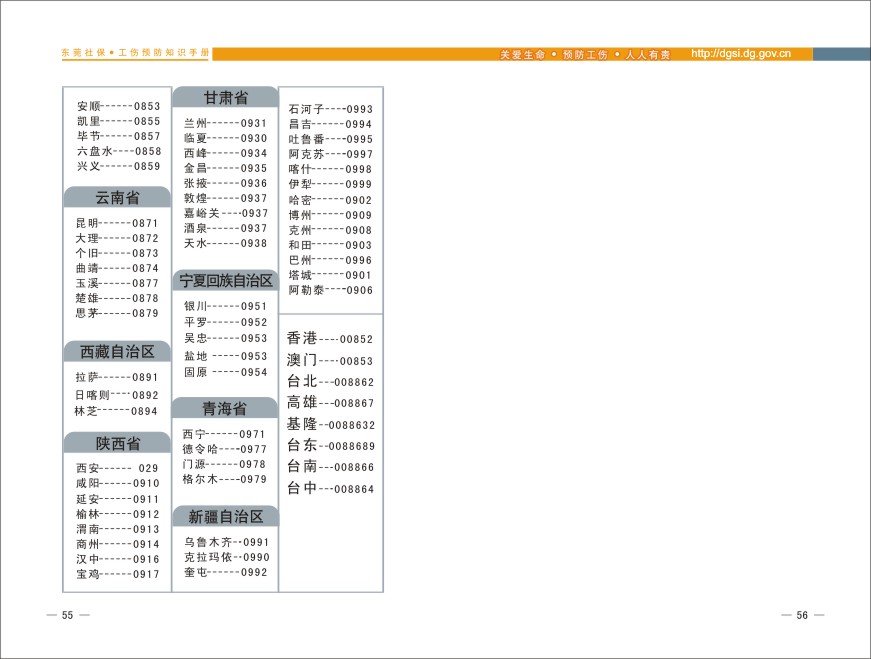The width and height of the screenshot is (871, 659).
Task: Click the 楚雄 0878 entry
Action: click(x=117, y=298)
